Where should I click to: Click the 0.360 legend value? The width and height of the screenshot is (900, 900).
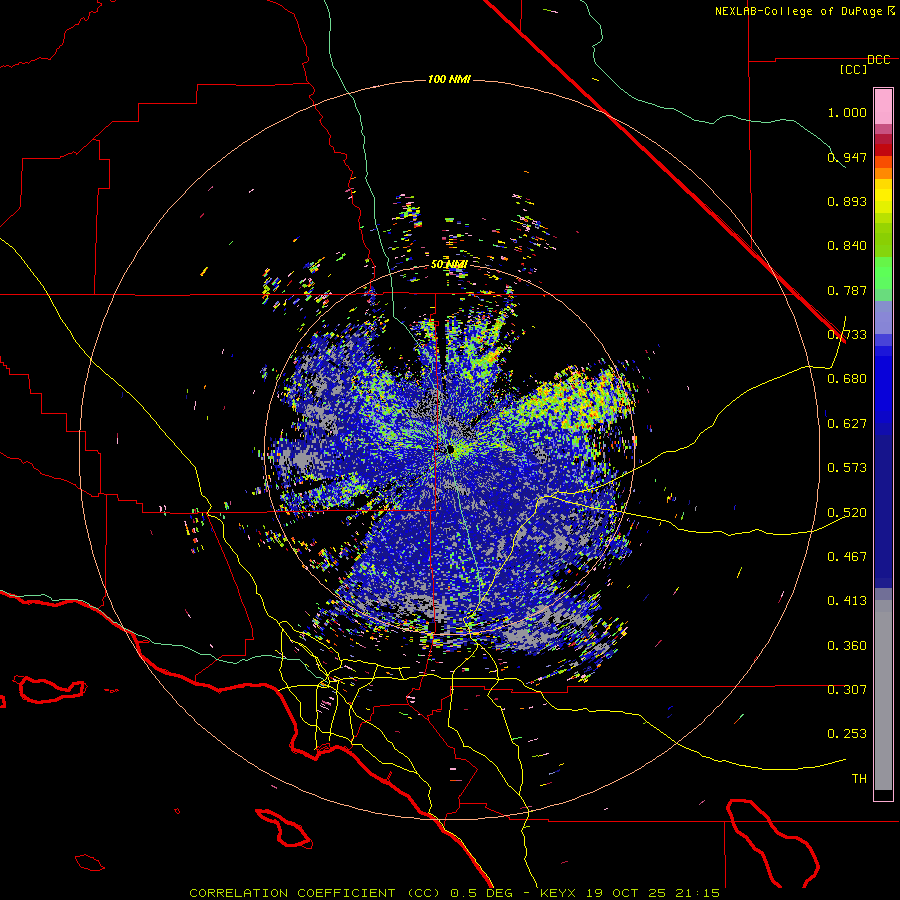click(x=847, y=646)
